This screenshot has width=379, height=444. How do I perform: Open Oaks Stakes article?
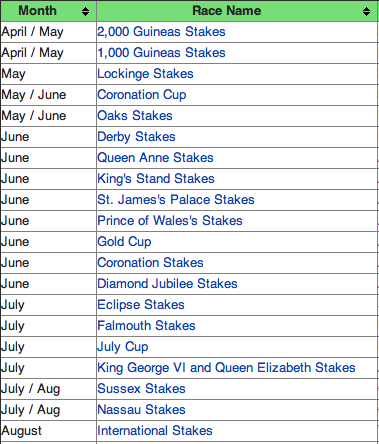point(135,116)
